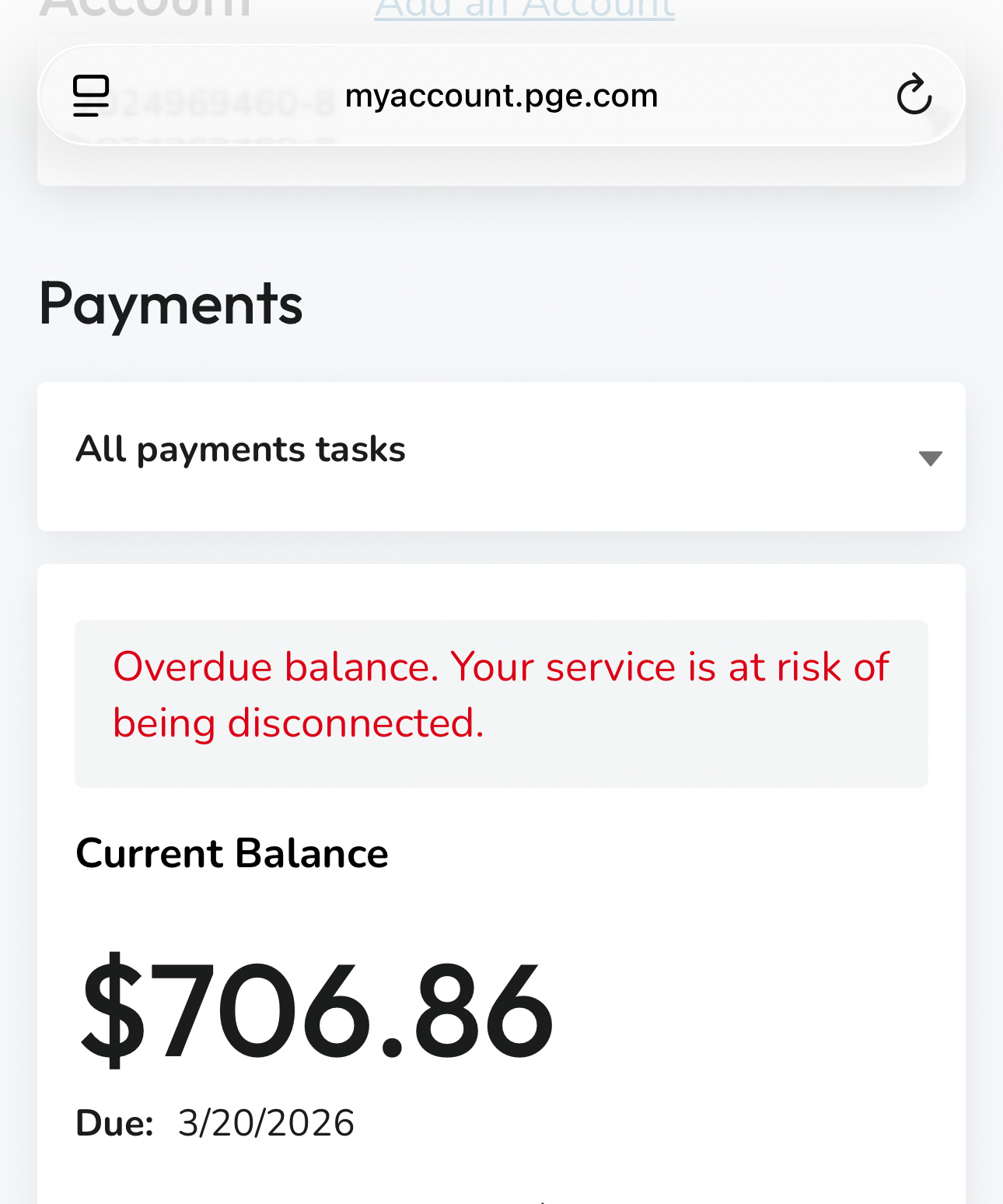
Task: Select the Current Balance label
Action: [x=232, y=853]
